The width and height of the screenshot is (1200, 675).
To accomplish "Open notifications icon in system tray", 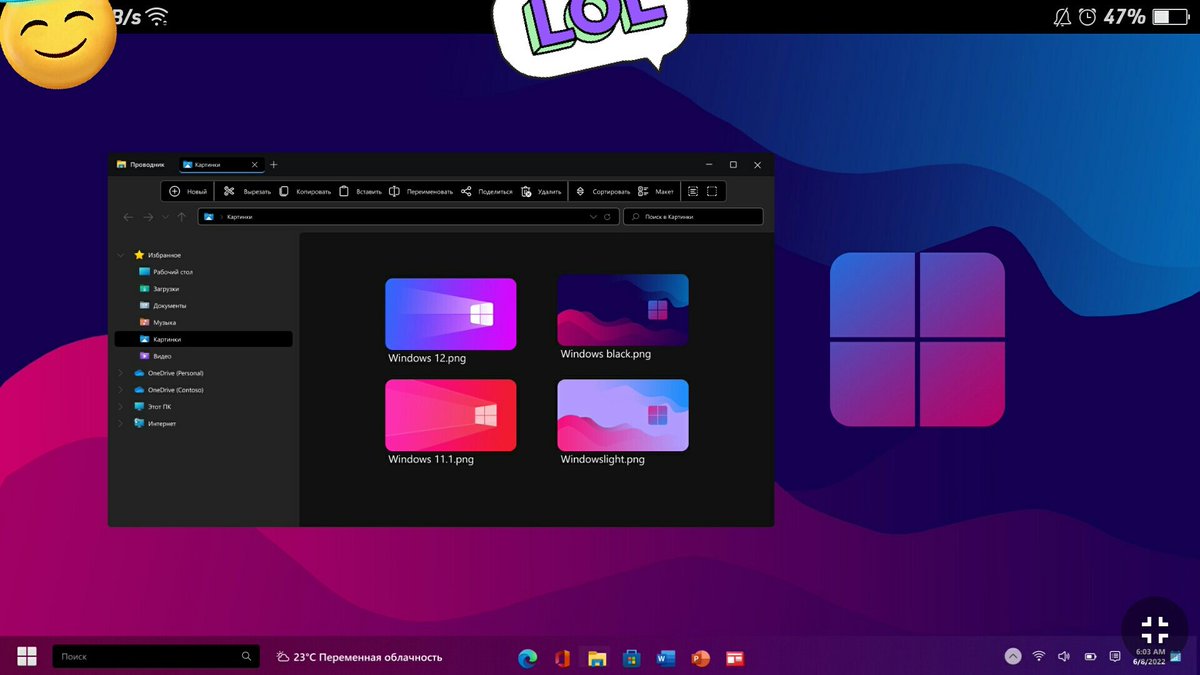I will 1115,656.
